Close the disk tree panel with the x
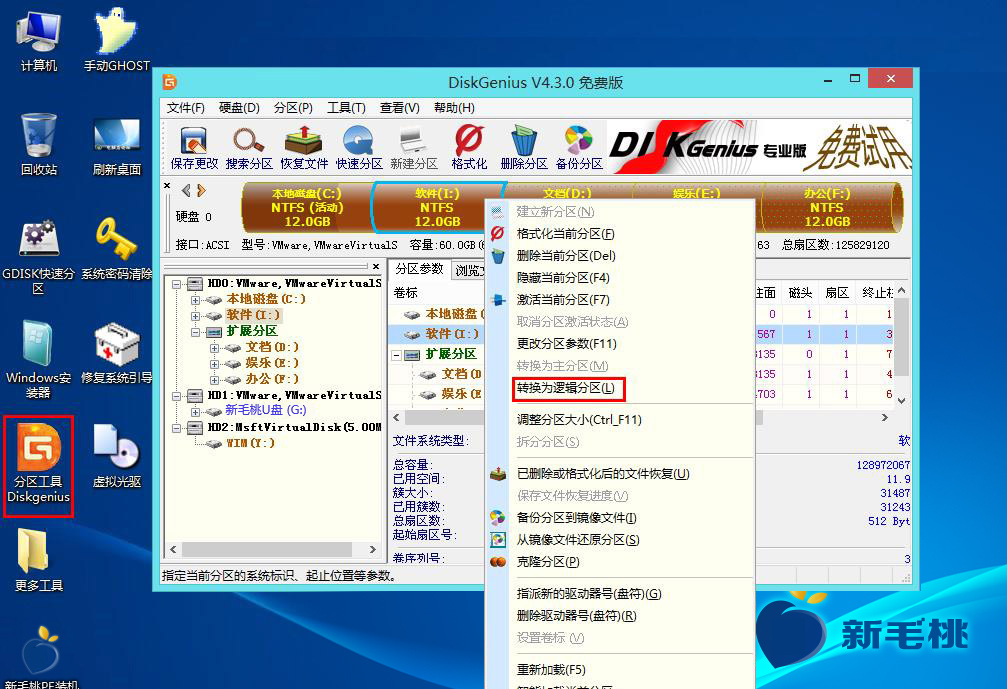1007x689 pixels. [376, 266]
